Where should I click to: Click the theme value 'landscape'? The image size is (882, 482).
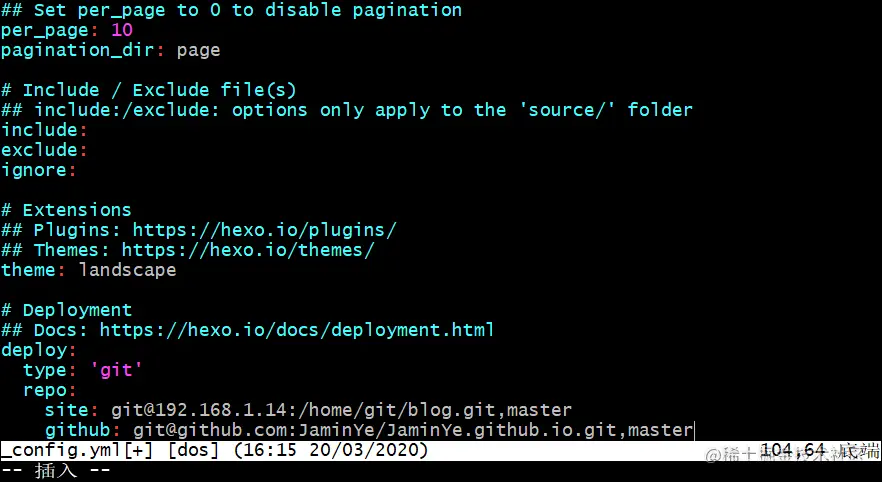(128, 271)
